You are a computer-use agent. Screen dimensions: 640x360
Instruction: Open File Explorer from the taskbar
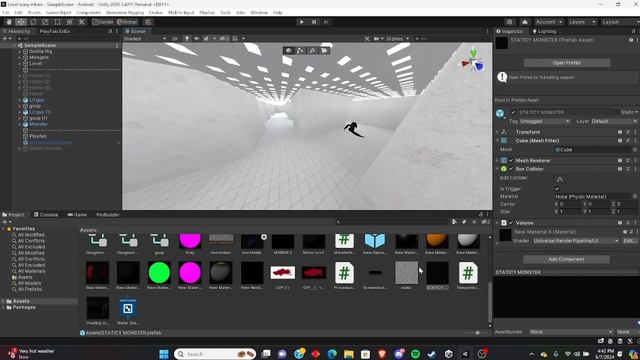pos(349,354)
